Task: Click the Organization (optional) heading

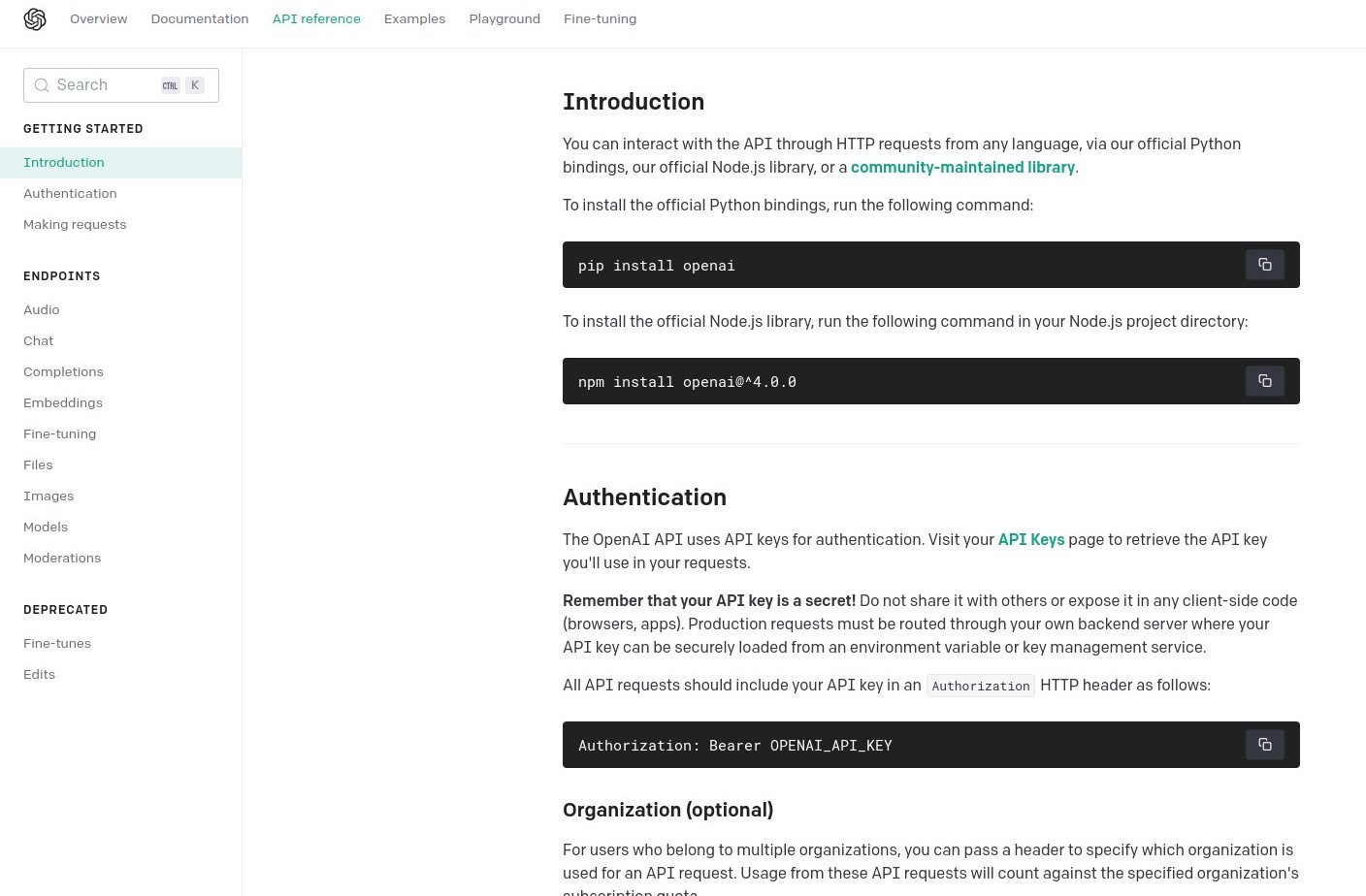Action: click(667, 810)
